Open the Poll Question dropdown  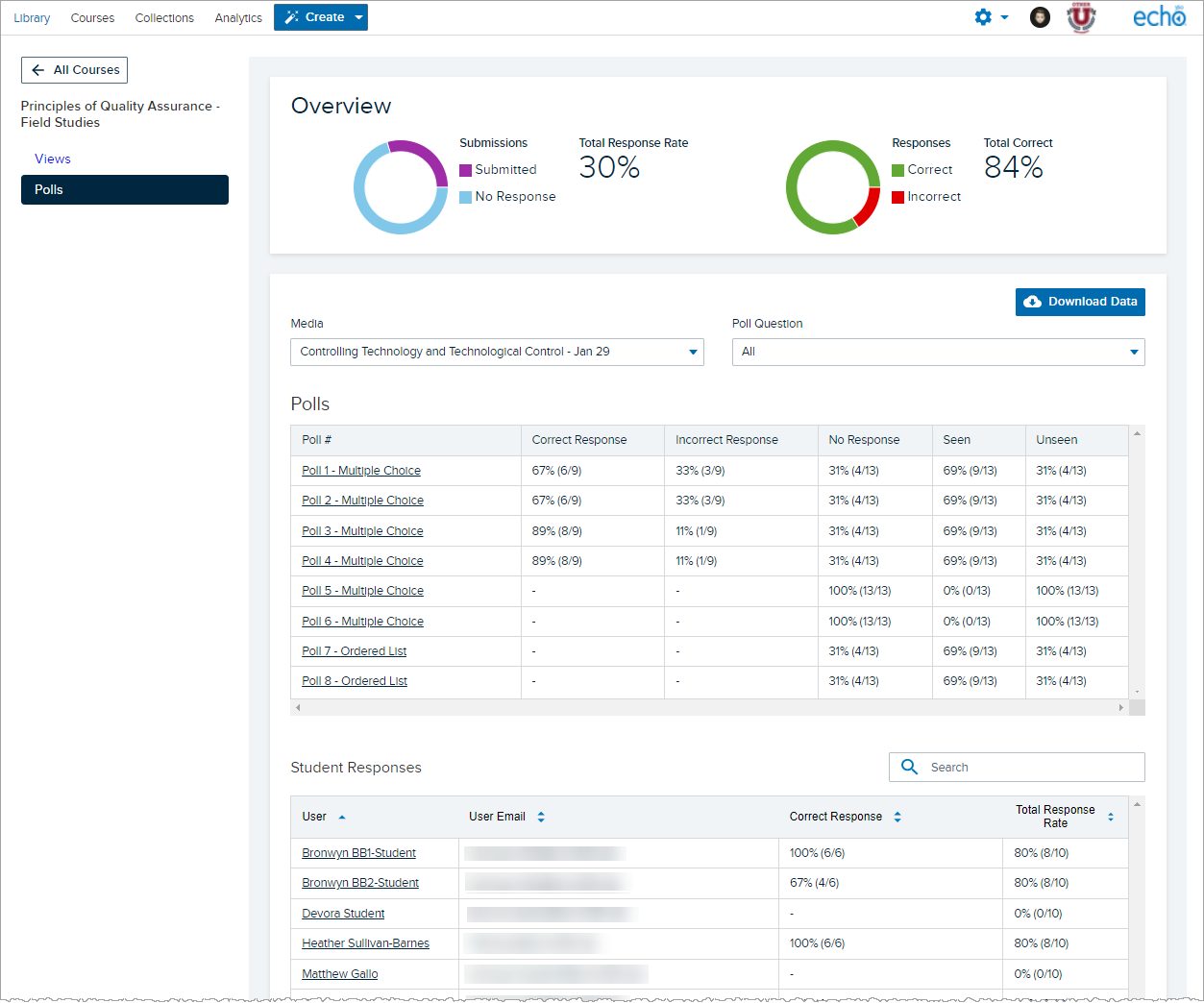[938, 352]
